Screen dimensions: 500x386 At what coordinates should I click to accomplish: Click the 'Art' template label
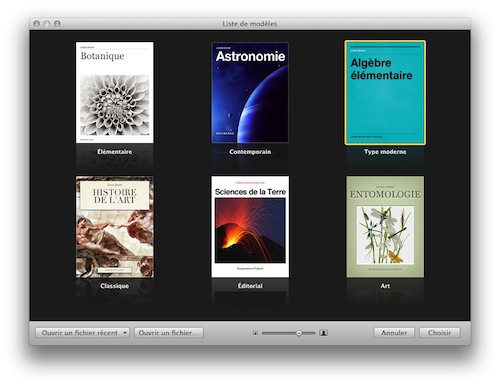pyautogui.click(x=385, y=286)
